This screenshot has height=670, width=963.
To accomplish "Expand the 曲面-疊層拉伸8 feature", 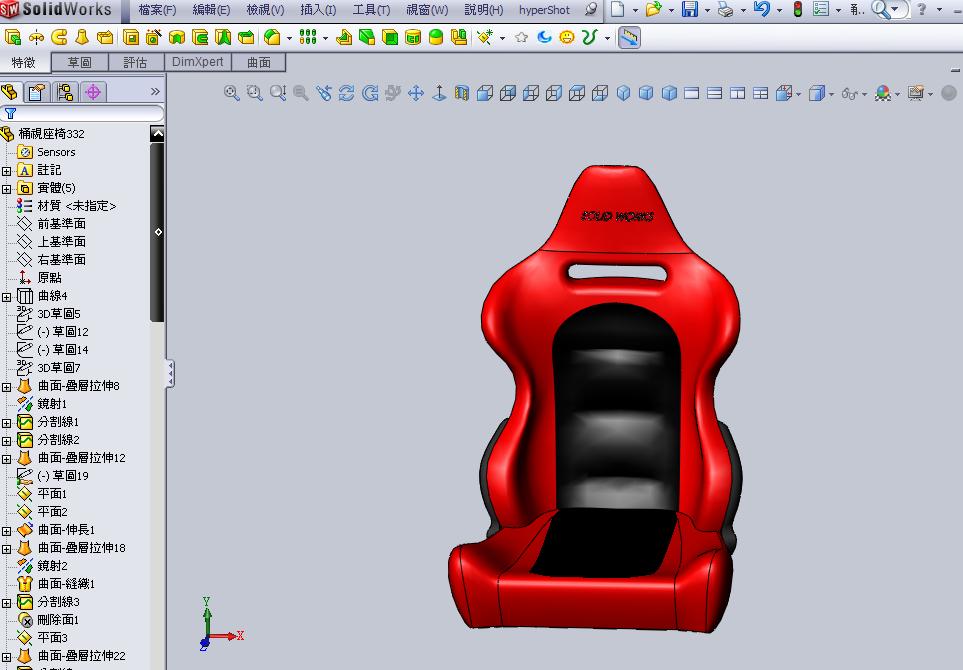I will tap(6, 387).
